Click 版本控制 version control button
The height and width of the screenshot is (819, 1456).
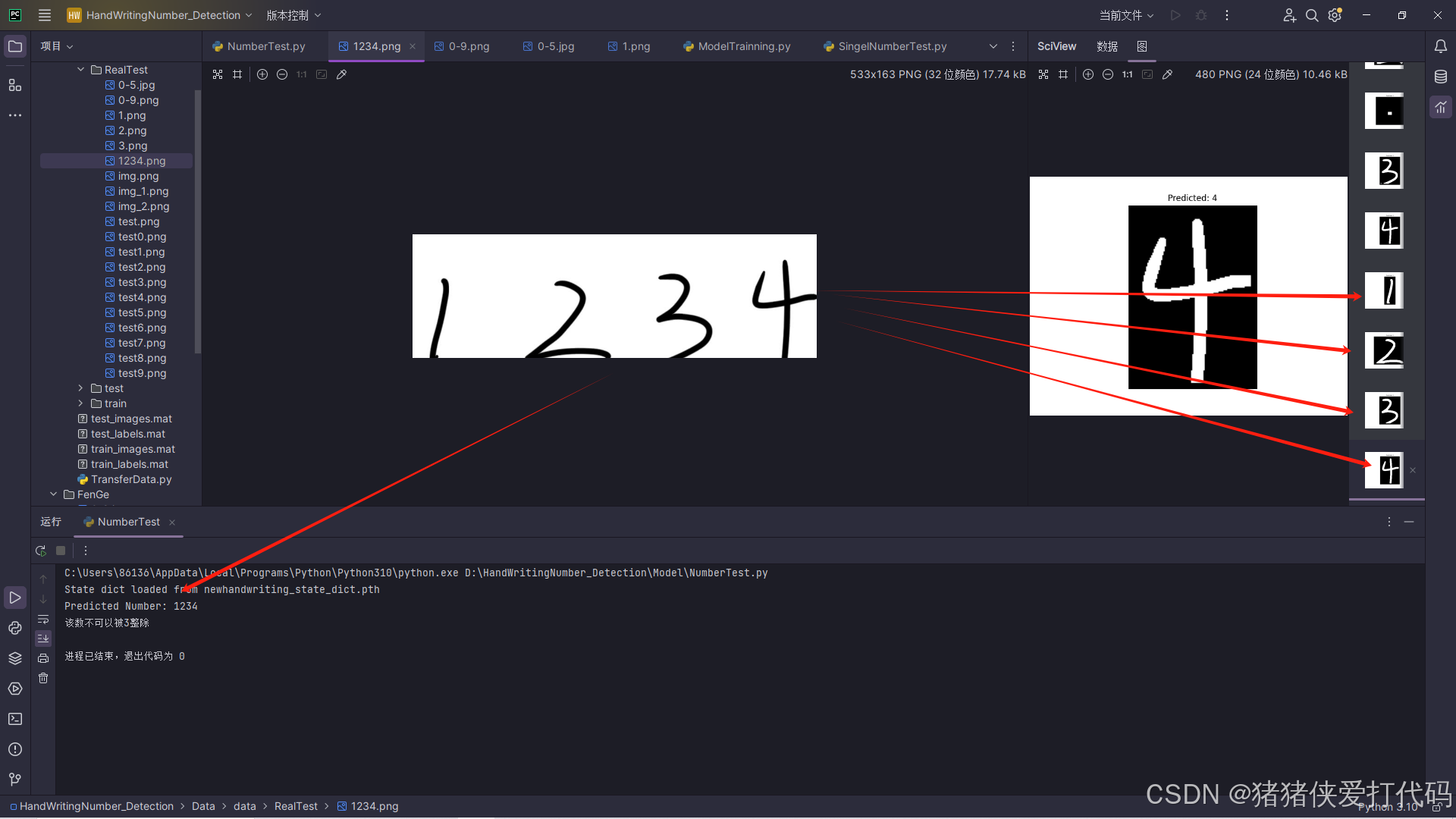pyautogui.click(x=293, y=15)
